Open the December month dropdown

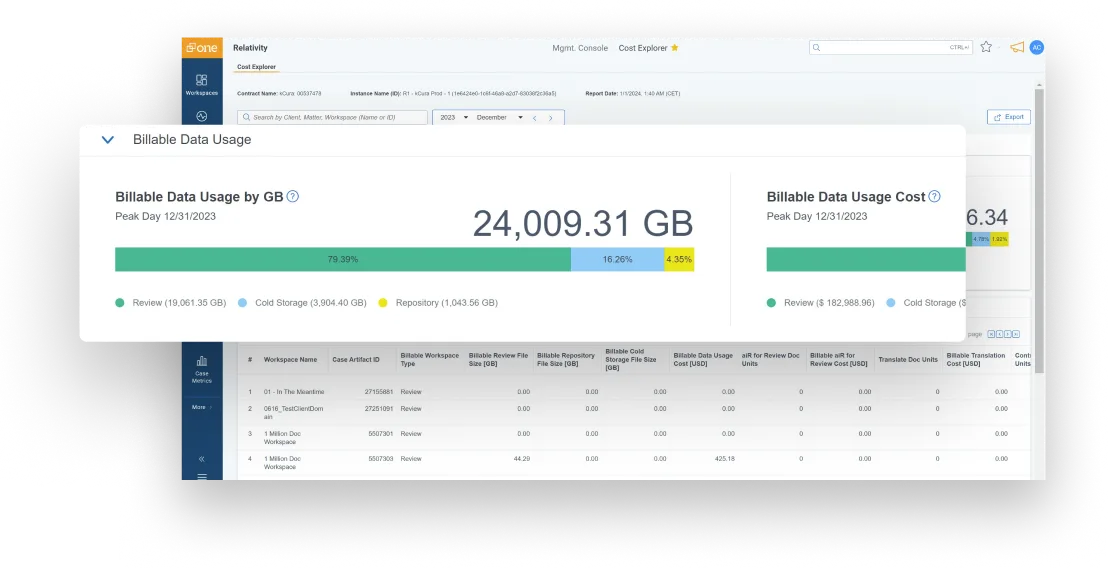pyautogui.click(x=499, y=117)
